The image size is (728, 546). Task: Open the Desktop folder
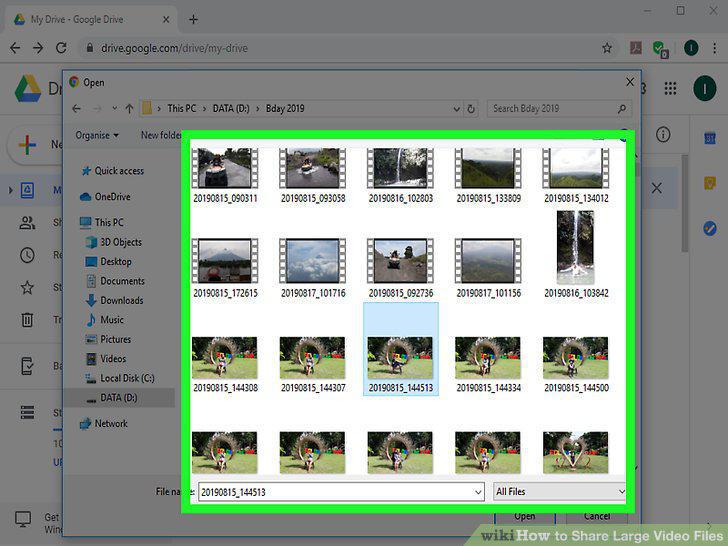109,261
